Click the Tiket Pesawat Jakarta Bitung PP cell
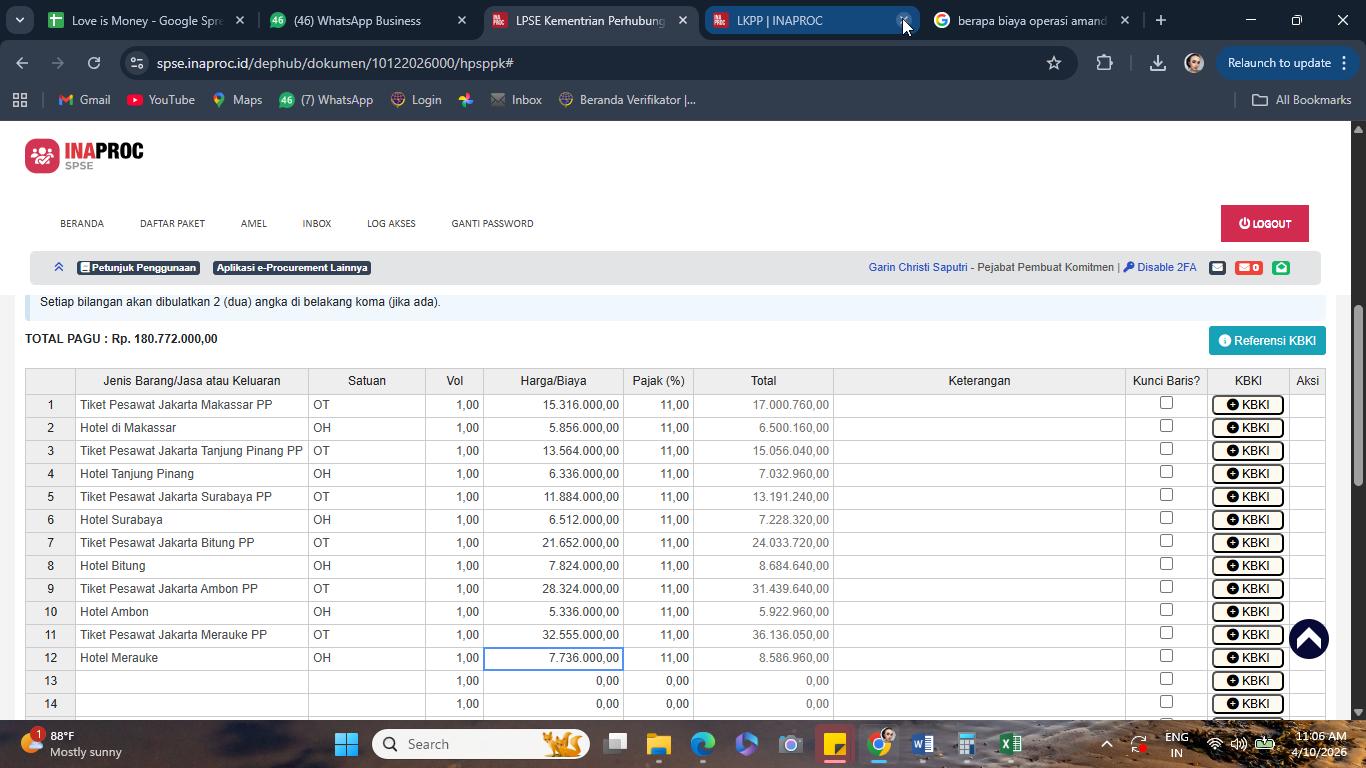The image size is (1366, 768). [192, 543]
